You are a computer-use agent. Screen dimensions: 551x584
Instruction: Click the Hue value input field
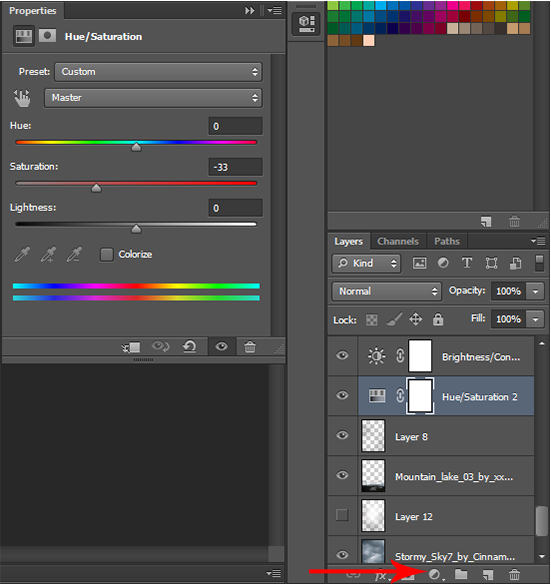(235, 126)
